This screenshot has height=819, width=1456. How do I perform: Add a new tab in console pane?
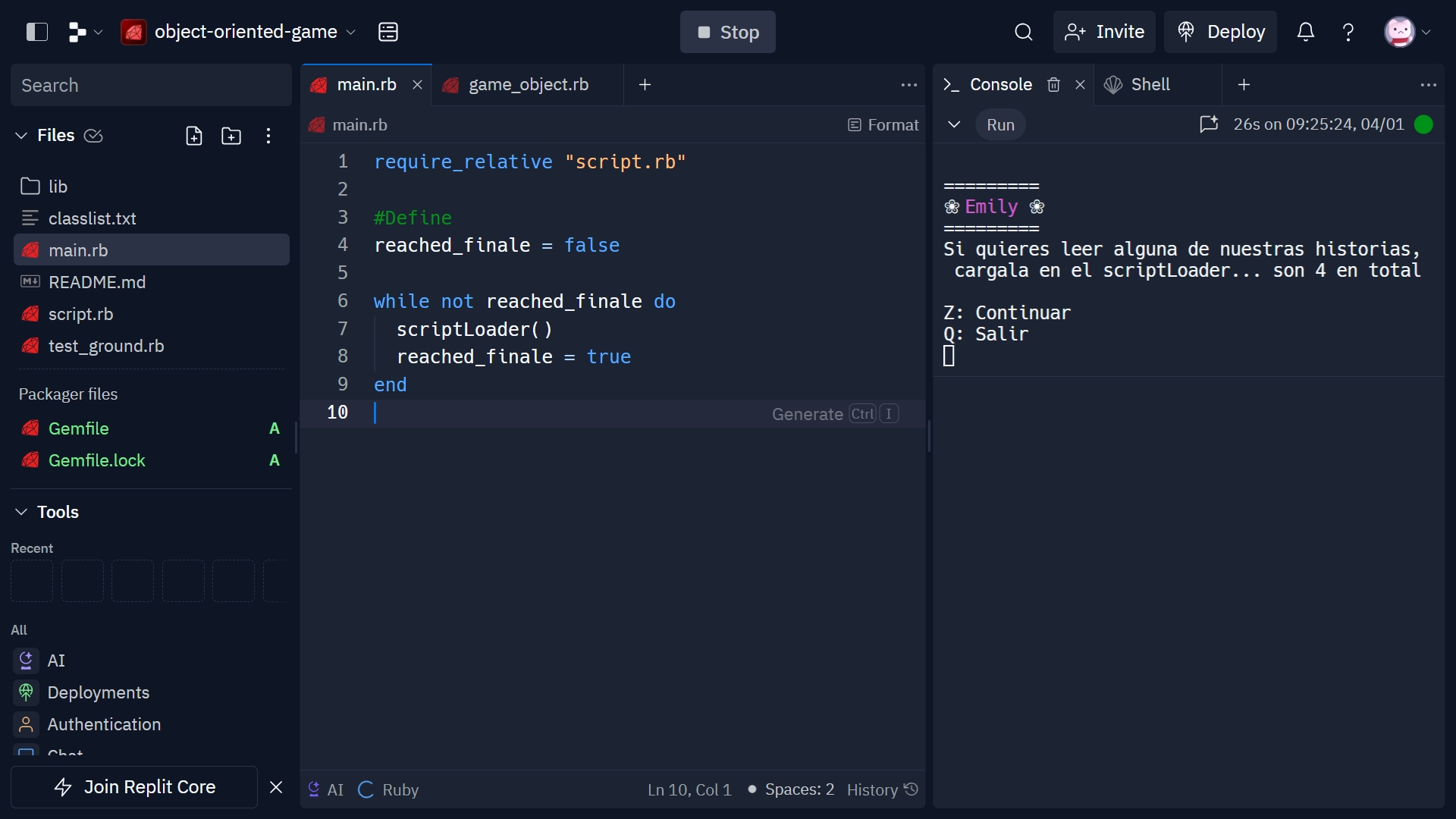[1244, 85]
